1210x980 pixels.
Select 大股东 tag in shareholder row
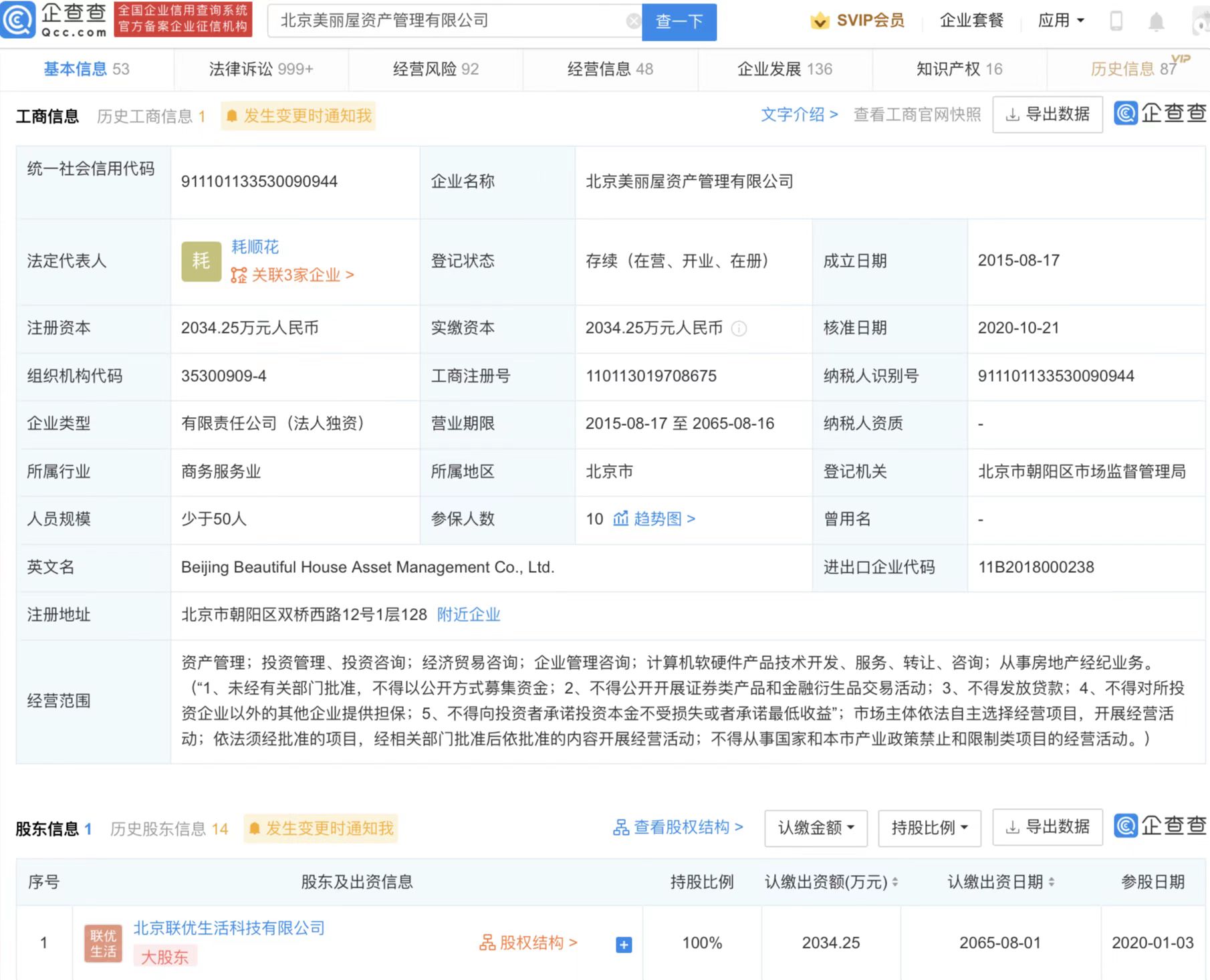click(164, 957)
